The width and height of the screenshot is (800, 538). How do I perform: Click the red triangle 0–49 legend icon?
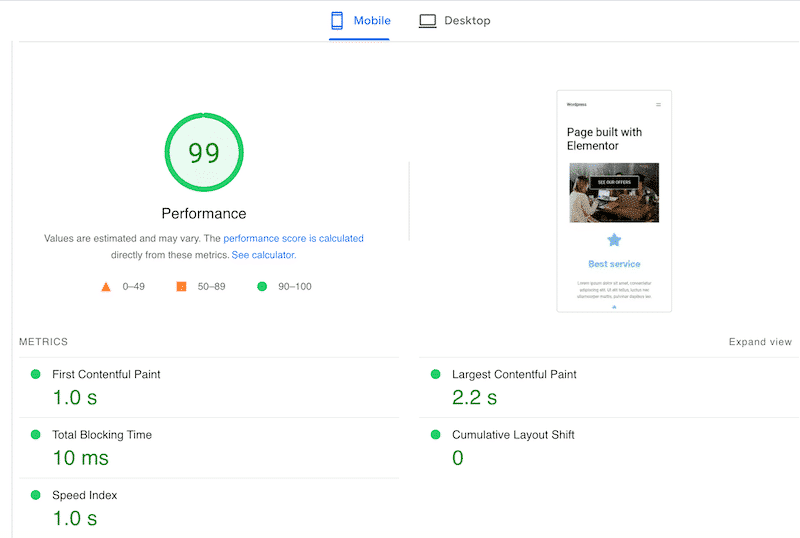(106, 287)
